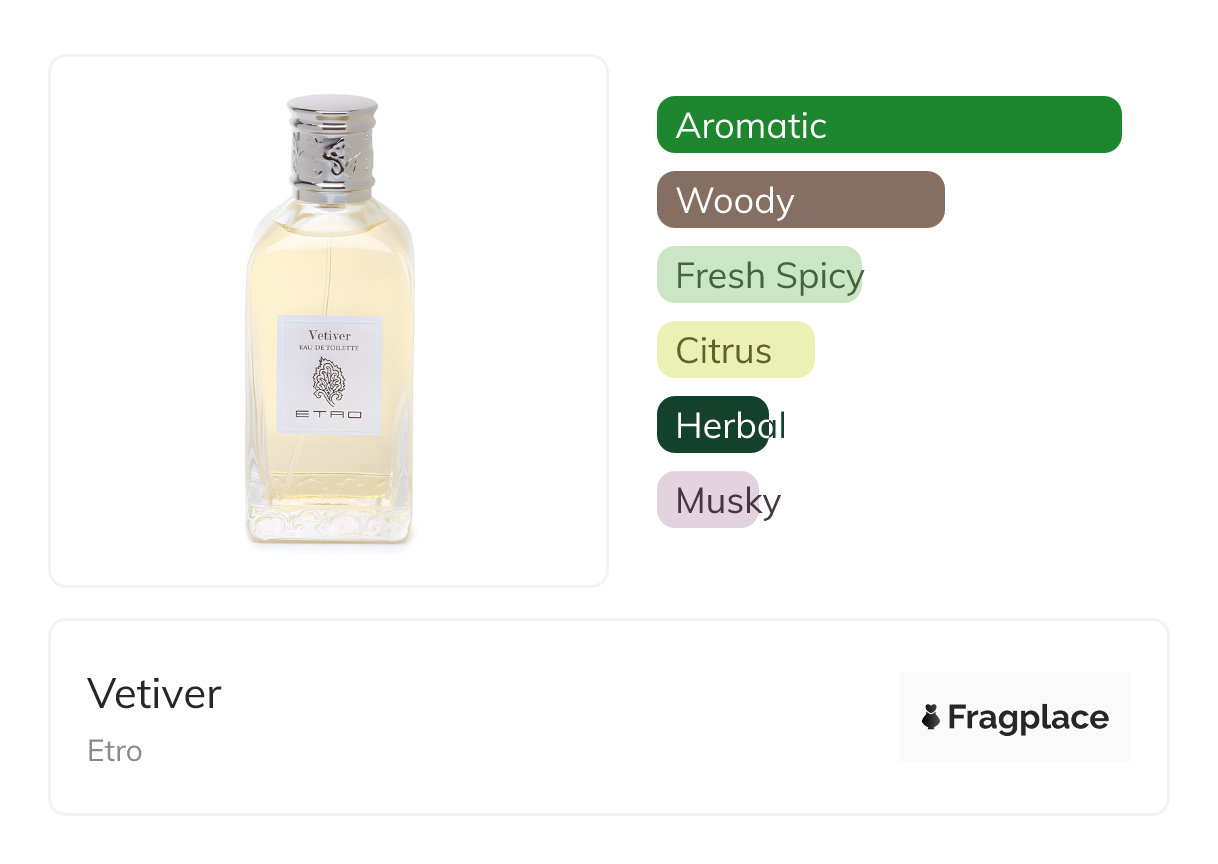Click the Fresh Spicy accord bar
This screenshot has width=1218, height=864.
tap(760, 275)
